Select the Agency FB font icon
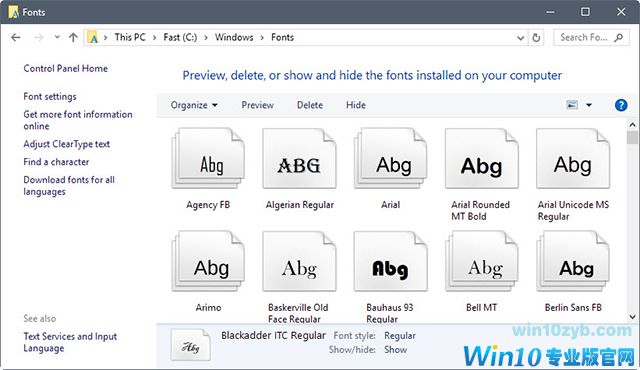The image size is (640, 370). (208, 159)
